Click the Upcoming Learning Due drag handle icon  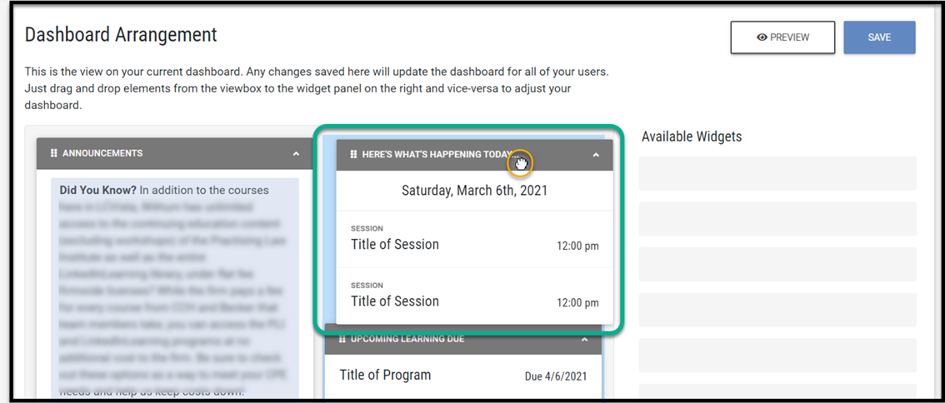pyautogui.click(x=341, y=339)
